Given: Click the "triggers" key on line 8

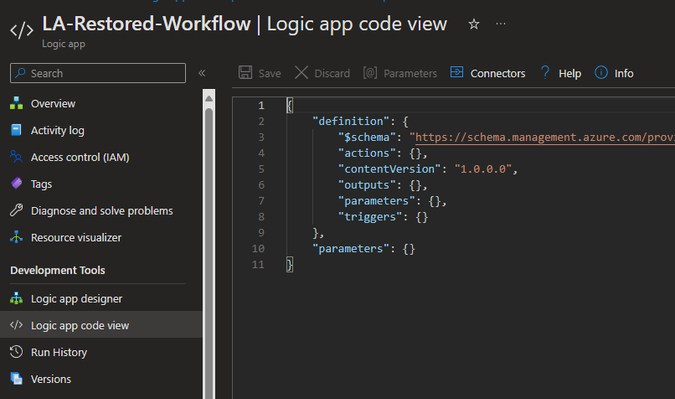Looking at the screenshot, I should coord(370,217).
